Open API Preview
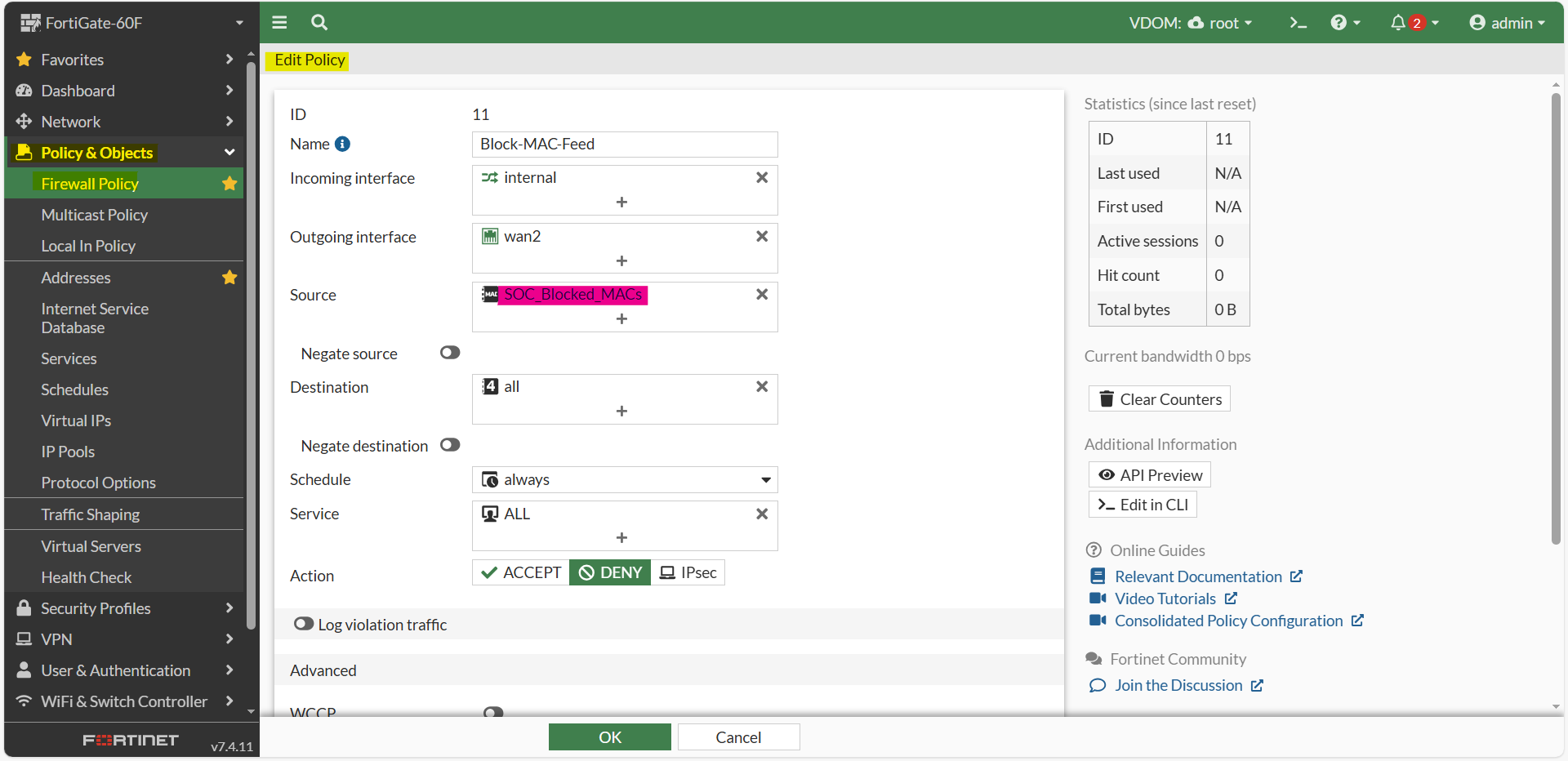The image size is (1568, 761). coord(1150,475)
